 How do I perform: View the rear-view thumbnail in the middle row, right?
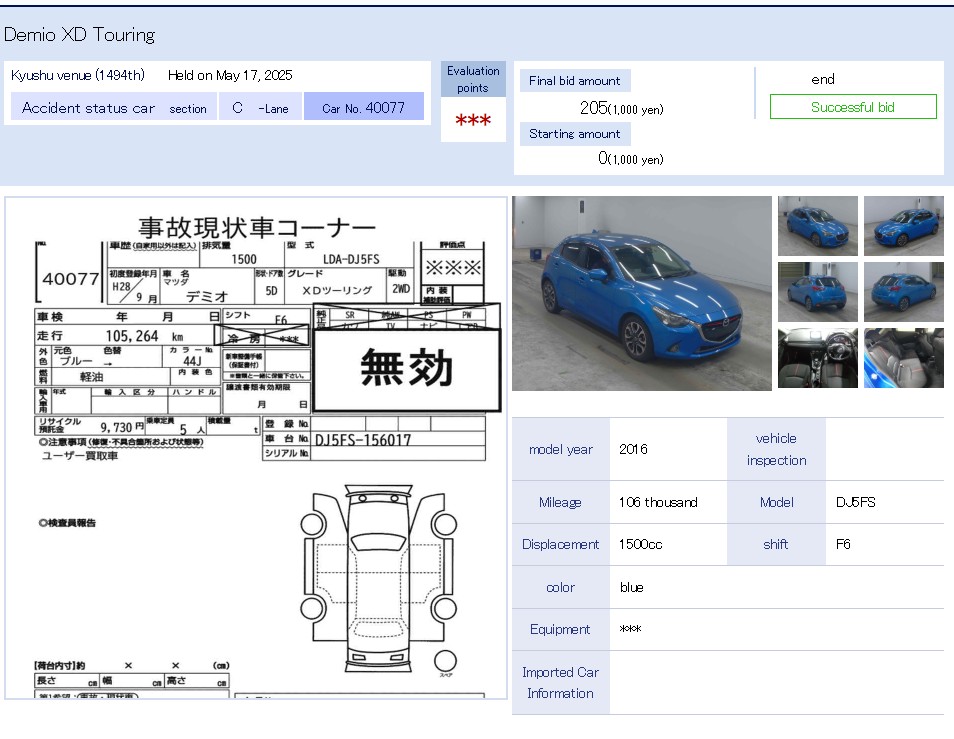904,292
